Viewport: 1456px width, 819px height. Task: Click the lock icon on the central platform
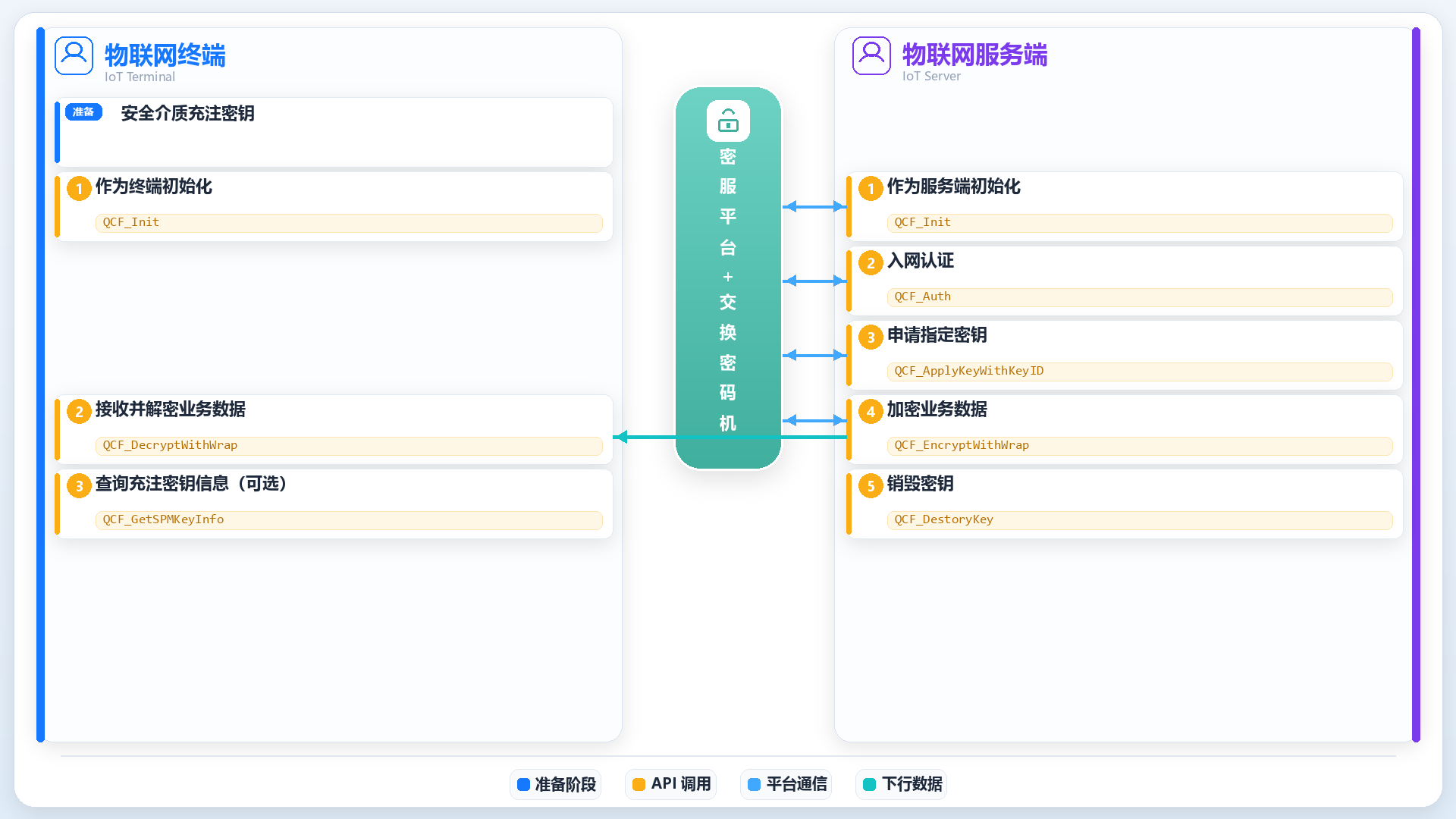point(728,121)
